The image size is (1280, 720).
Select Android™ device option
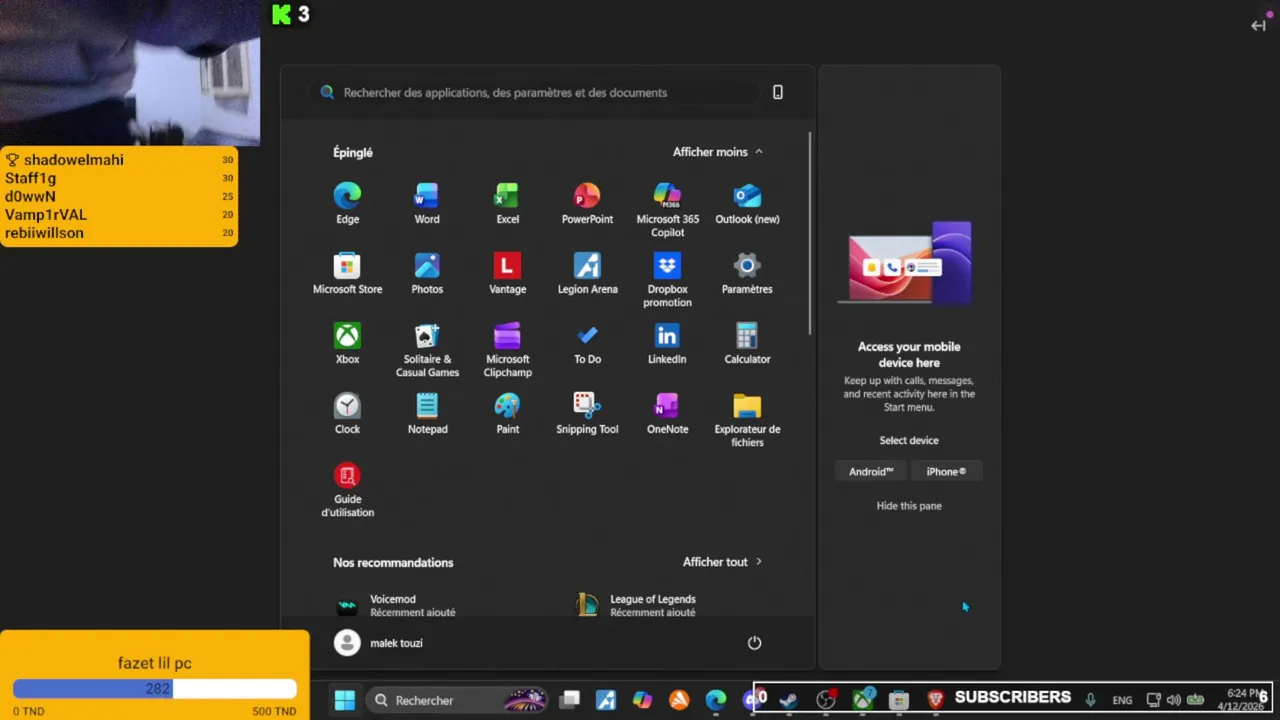(x=871, y=472)
